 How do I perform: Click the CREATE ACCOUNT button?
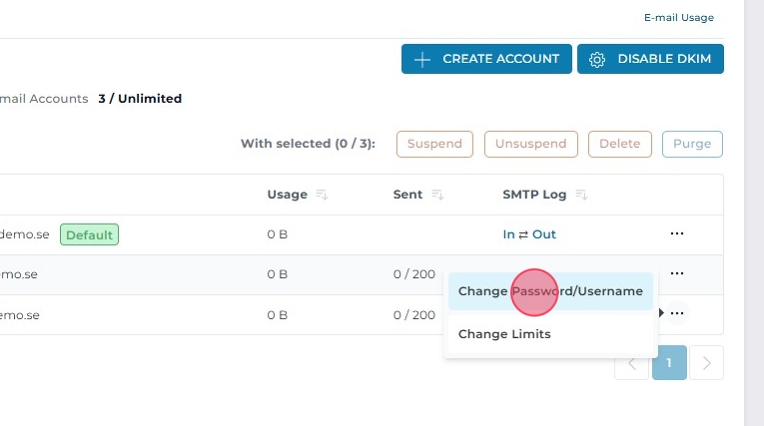pyautogui.click(x=487, y=59)
